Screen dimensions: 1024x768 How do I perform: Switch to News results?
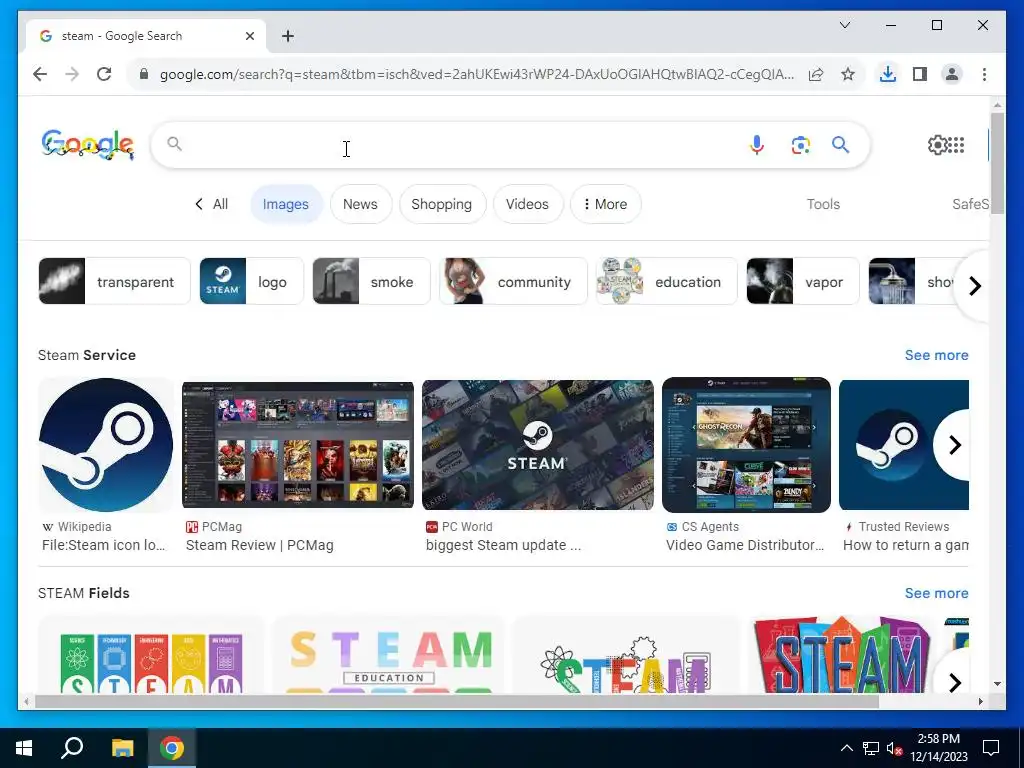360,204
